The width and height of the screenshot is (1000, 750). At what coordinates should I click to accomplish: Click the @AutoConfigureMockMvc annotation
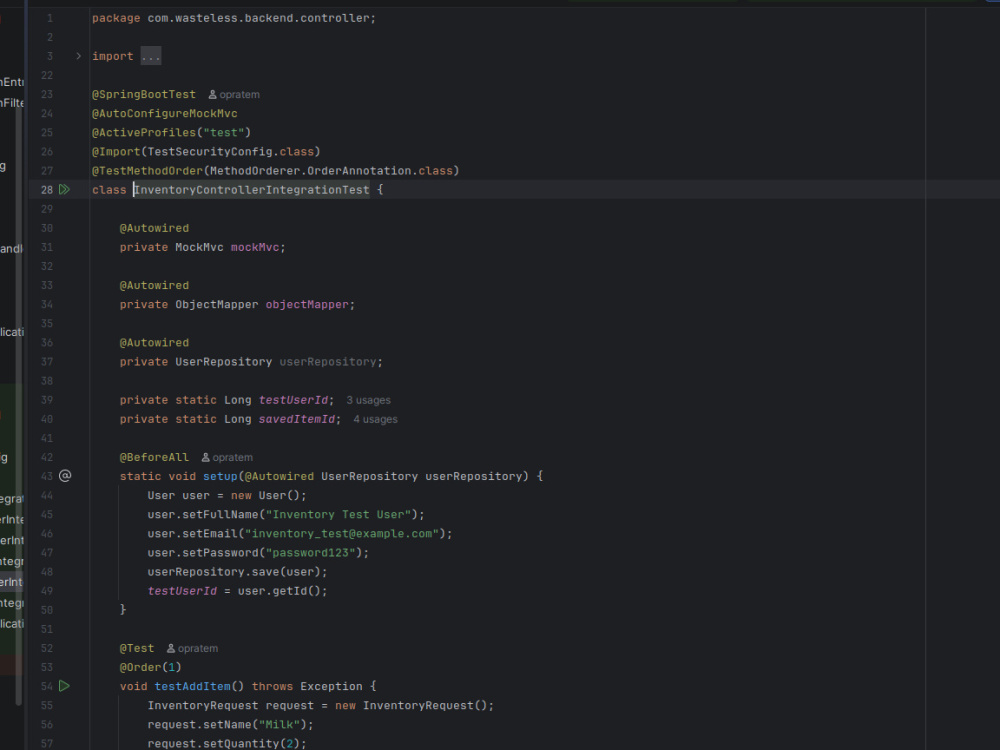(165, 114)
